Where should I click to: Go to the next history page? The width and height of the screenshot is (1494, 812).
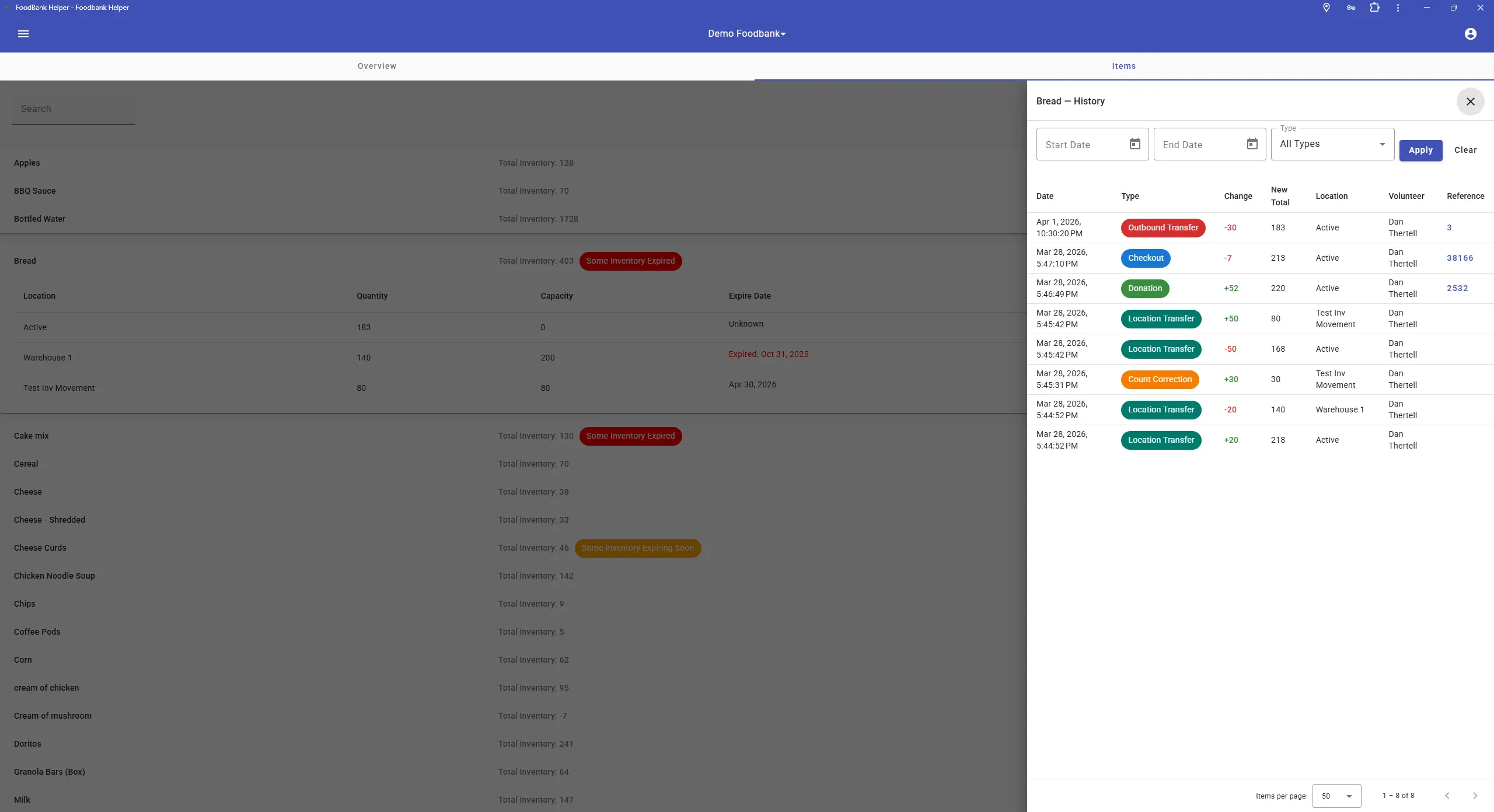pyautogui.click(x=1475, y=796)
